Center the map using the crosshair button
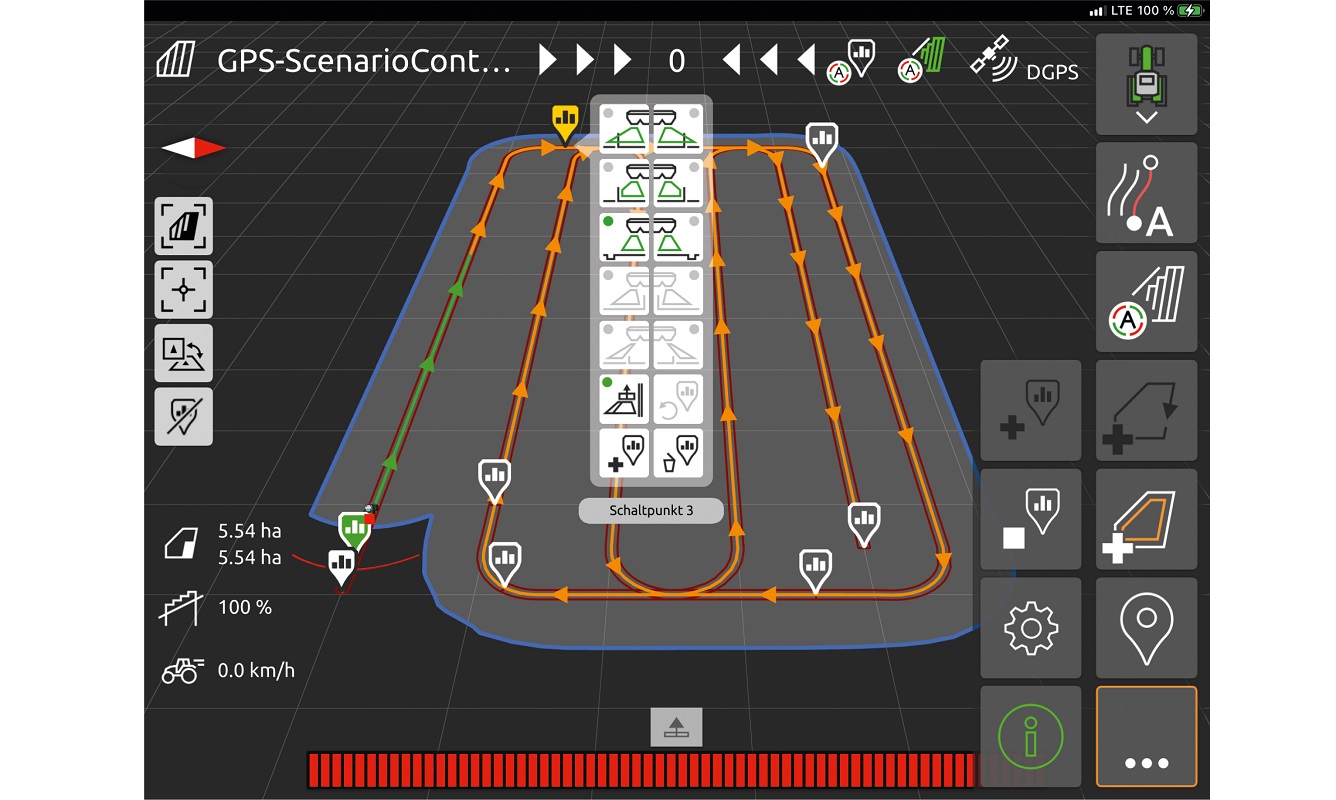Viewport: 1336px width, 800px height. point(183,290)
